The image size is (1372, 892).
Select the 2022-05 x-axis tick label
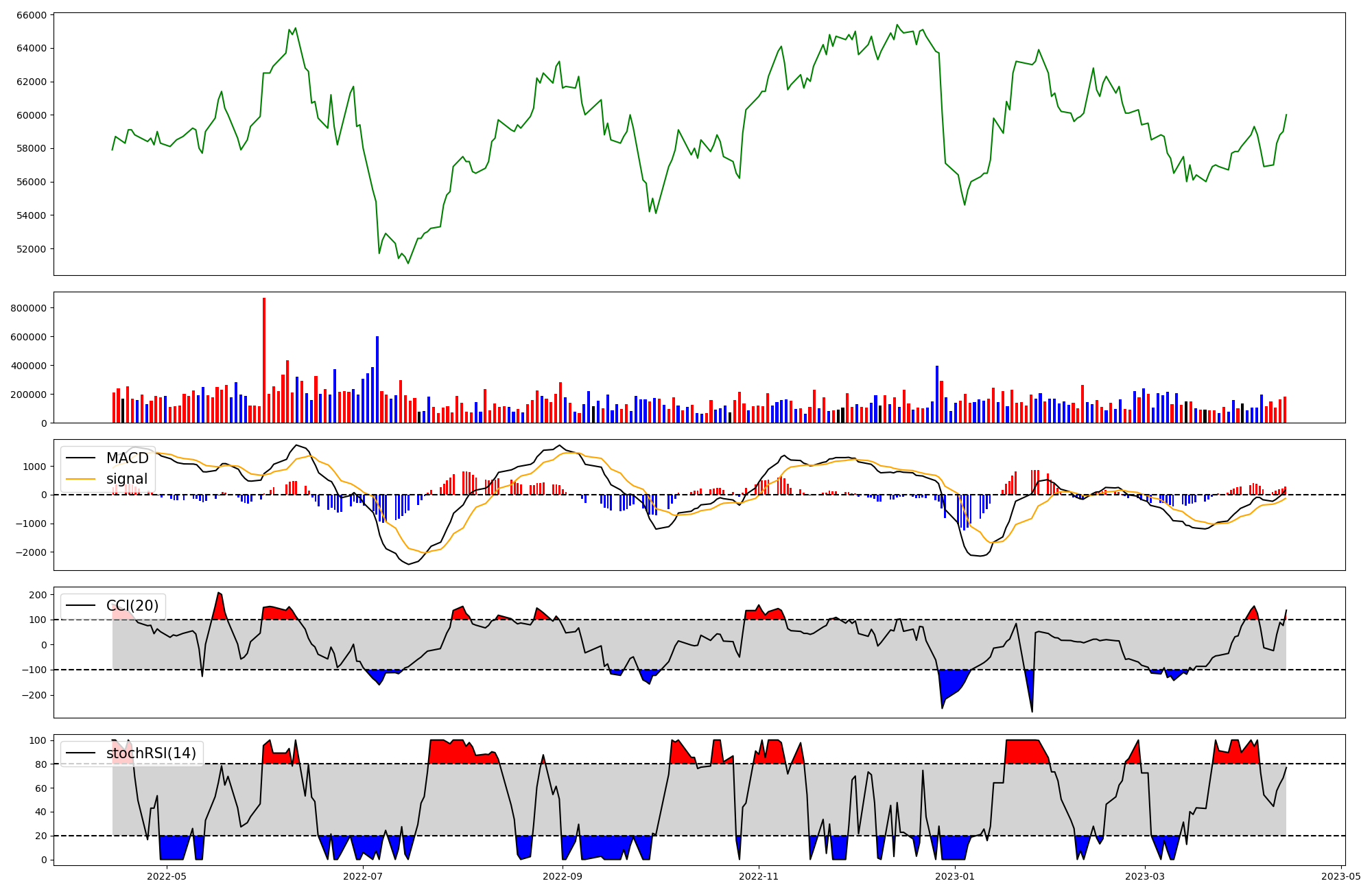pos(167,876)
